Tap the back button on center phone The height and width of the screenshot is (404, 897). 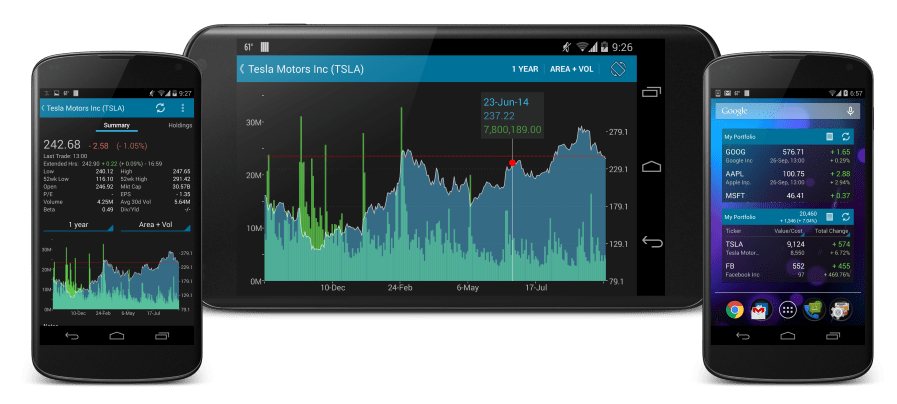(x=651, y=241)
